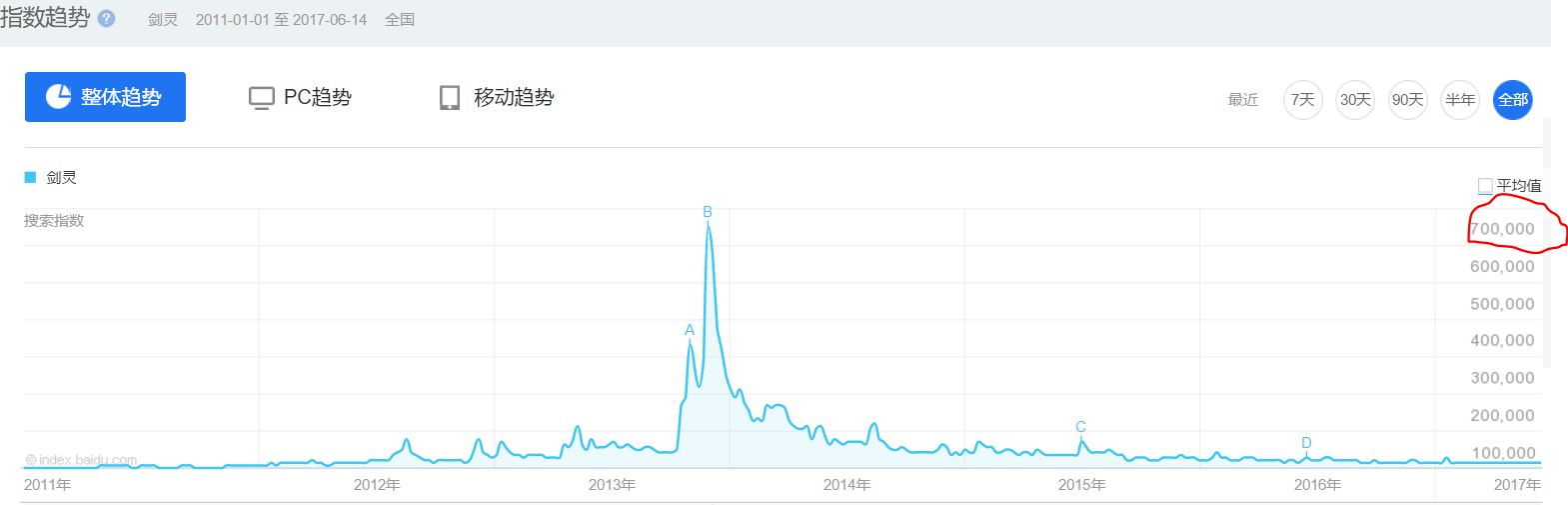Click peak marker B on chart
This screenshot has width=1568, height=505.
pyautogui.click(x=708, y=212)
